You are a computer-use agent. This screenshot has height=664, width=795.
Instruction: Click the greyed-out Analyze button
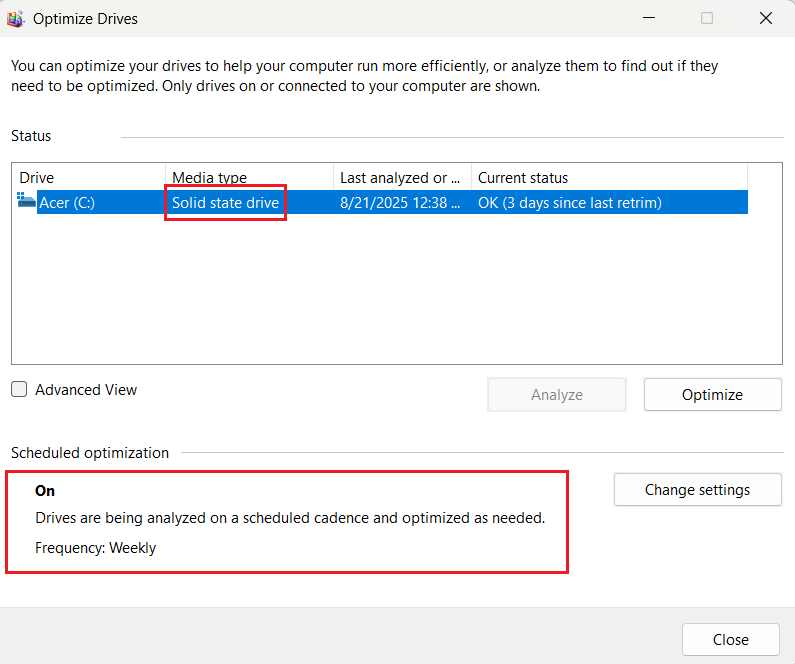pos(557,395)
